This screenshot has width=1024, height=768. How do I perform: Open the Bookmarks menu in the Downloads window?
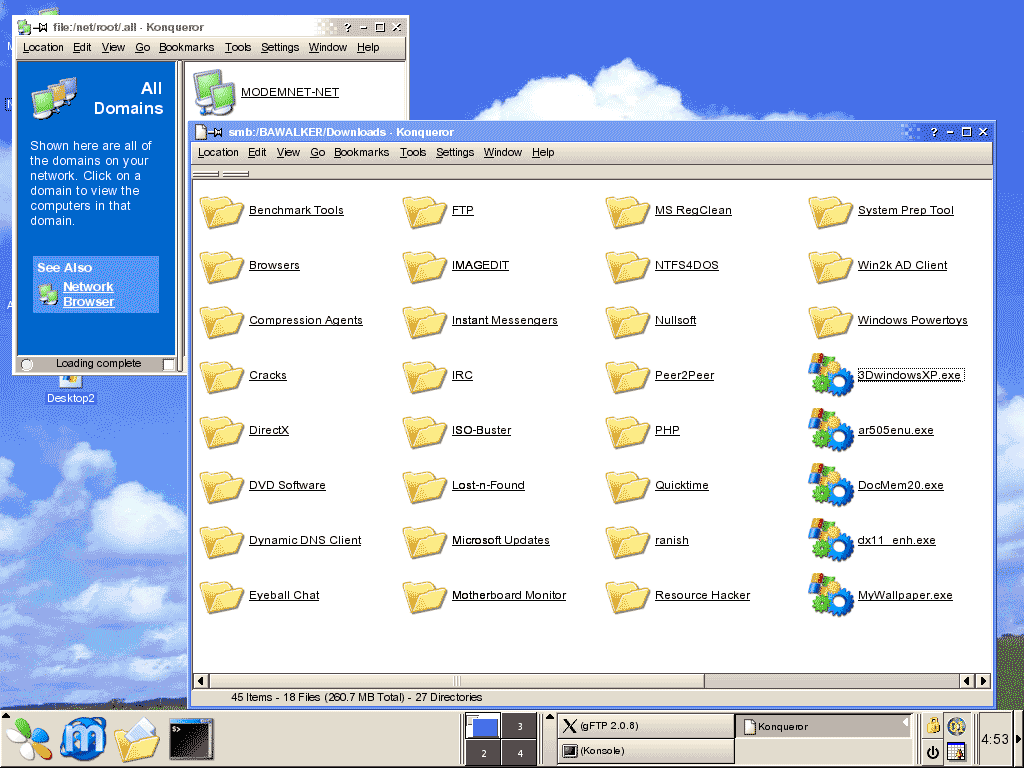point(361,153)
